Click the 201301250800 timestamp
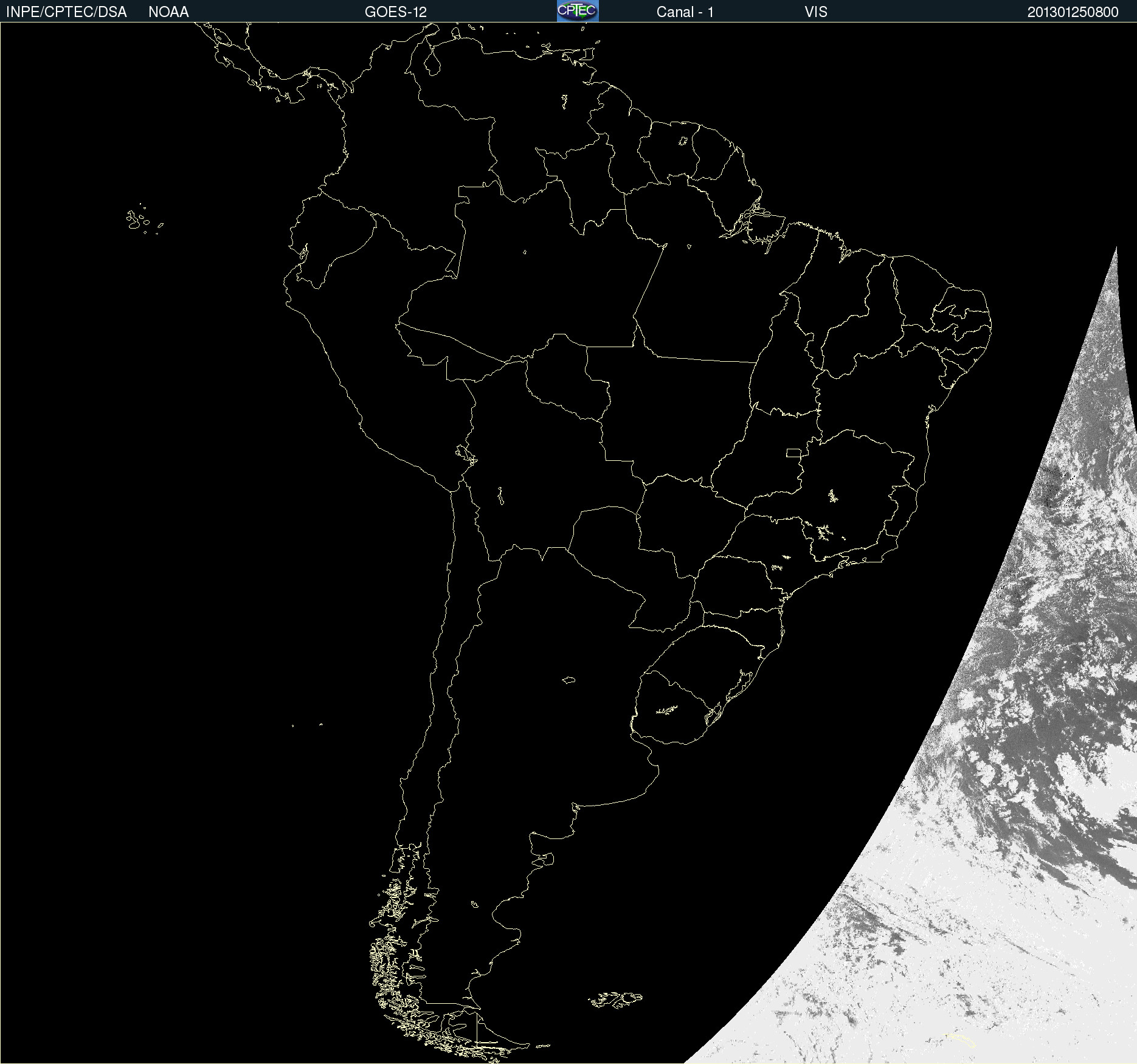The image size is (1137, 1064). [x=1073, y=12]
